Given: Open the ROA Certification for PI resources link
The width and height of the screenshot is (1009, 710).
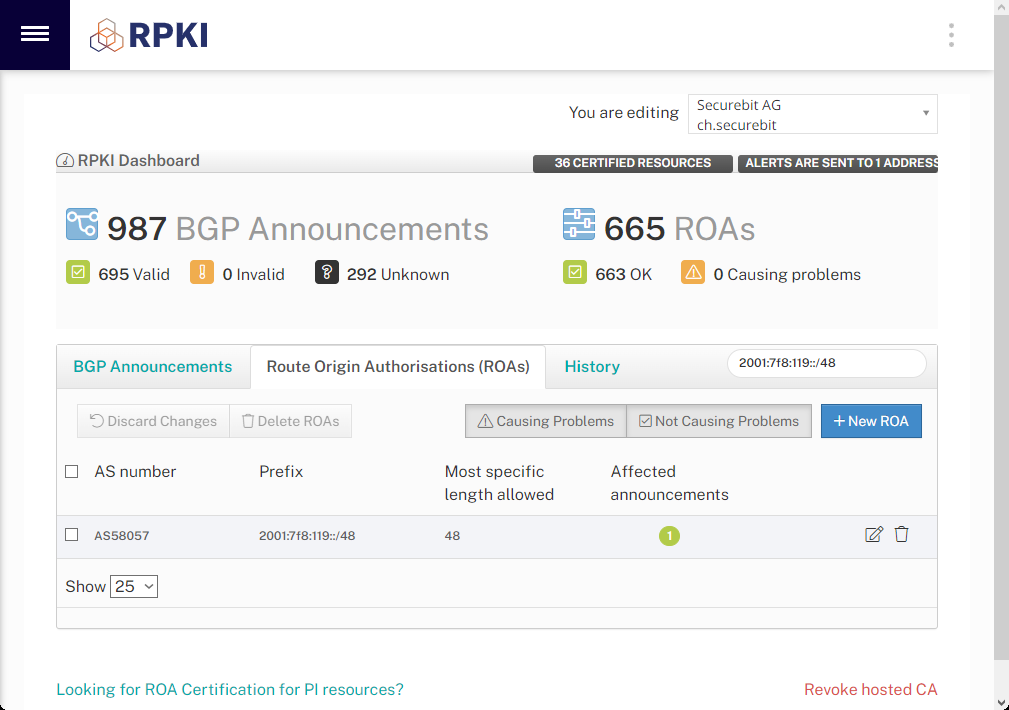Looking at the screenshot, I should pos(230,689).
